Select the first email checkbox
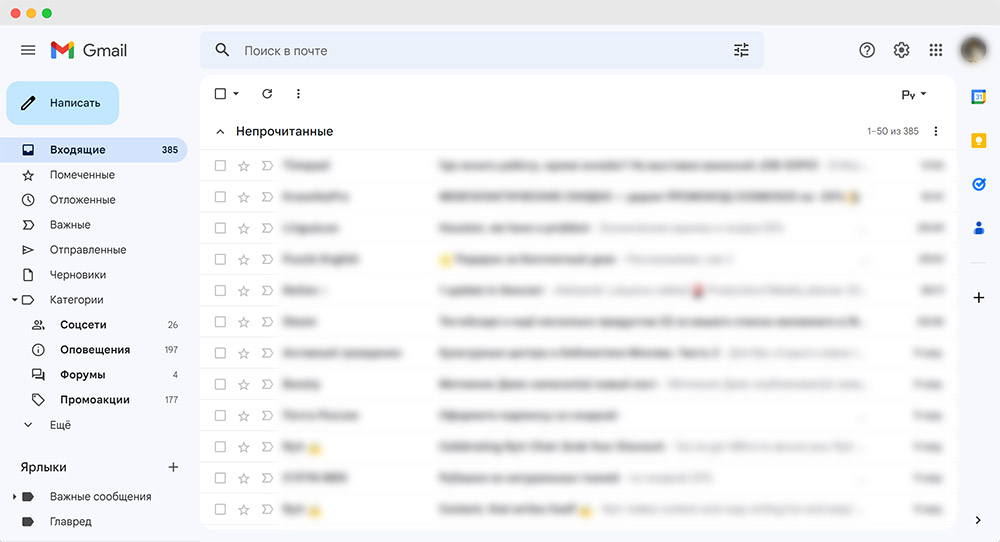Screen dimensions: 1000x542 220,166
